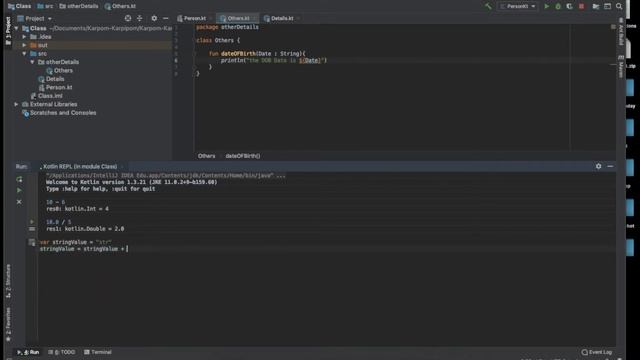This screenshot has width=640, height=360.
Task: Open the TODO tool window button
Action: 62,352
